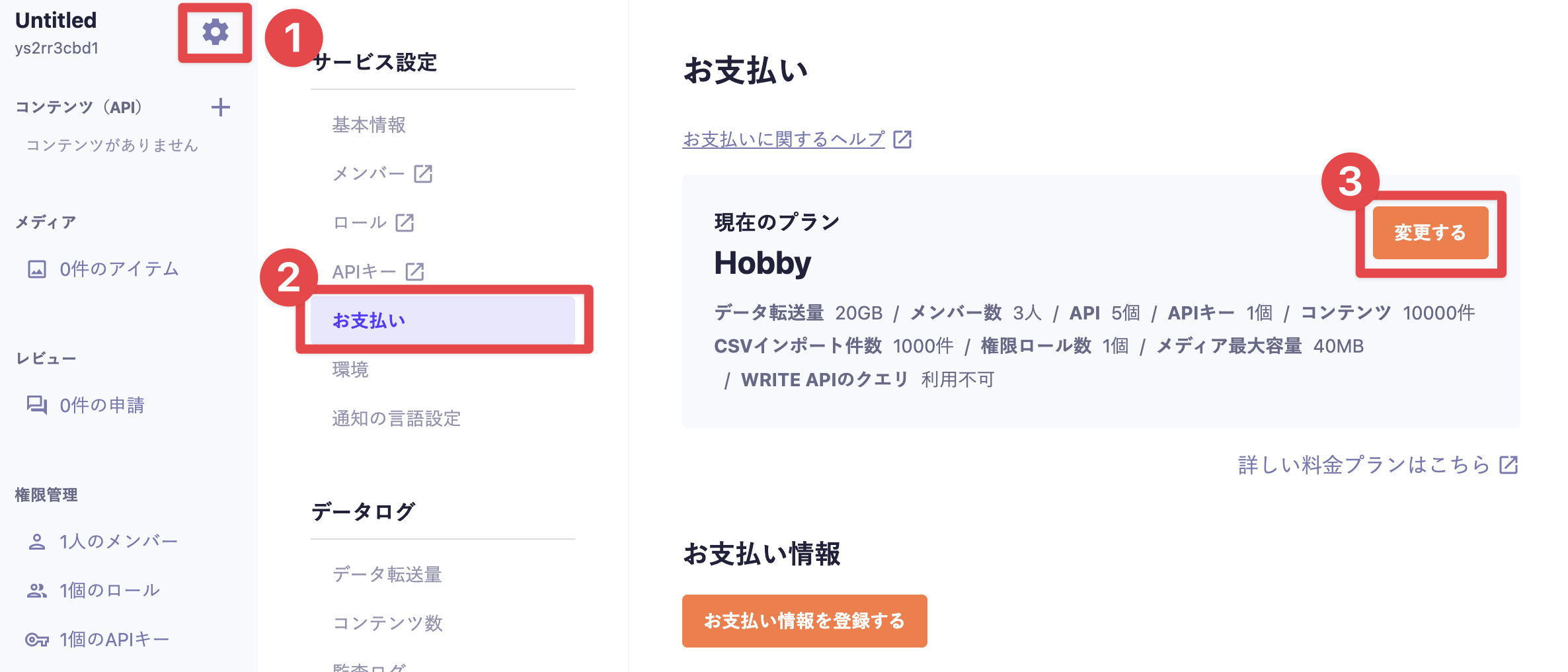This screenshot has height=672, width=1568.
Task: Open media items via image icon
Action: point(37,269)
